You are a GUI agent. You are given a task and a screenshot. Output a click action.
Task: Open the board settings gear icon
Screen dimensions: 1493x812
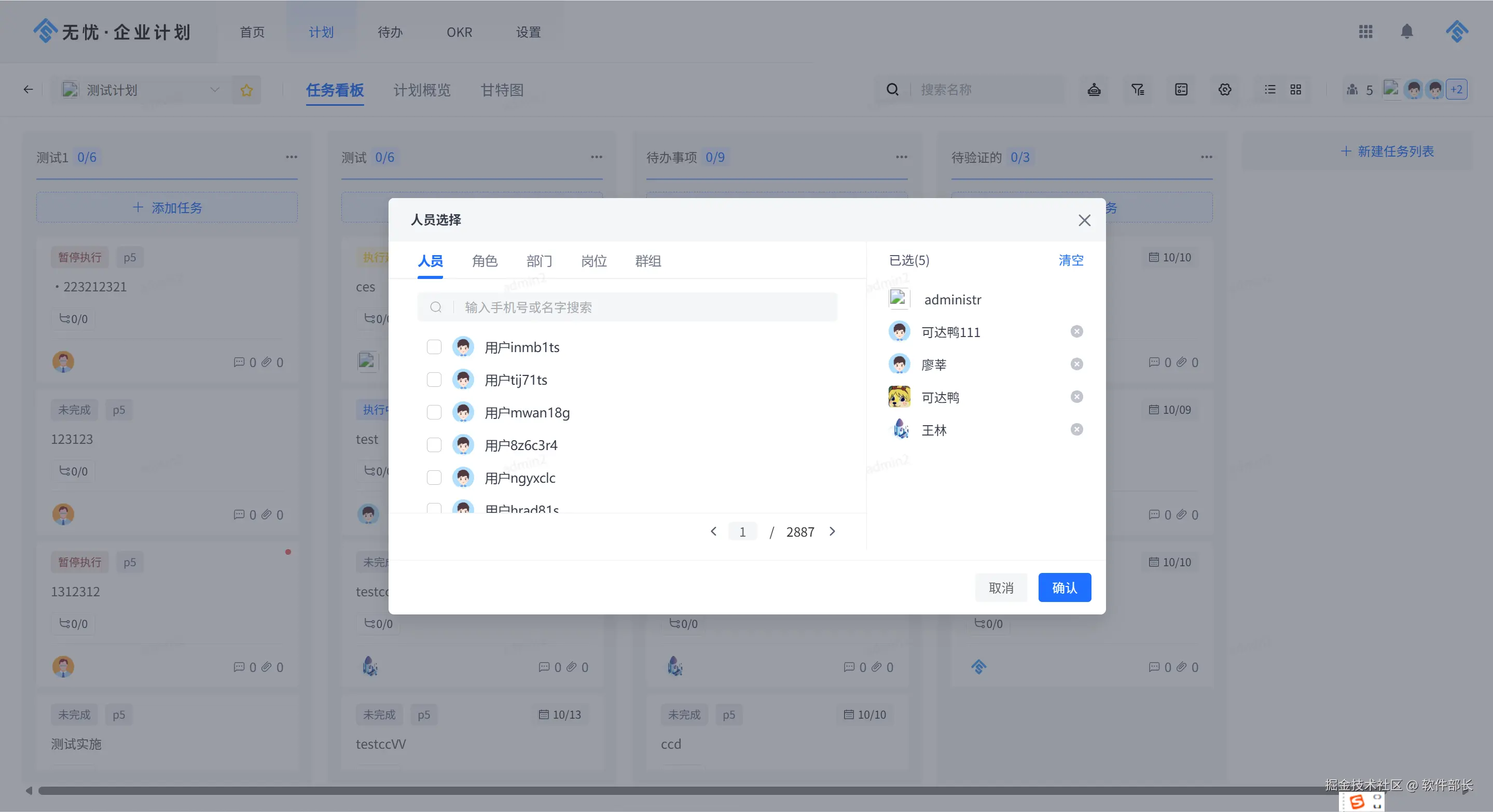[1224, 90]
